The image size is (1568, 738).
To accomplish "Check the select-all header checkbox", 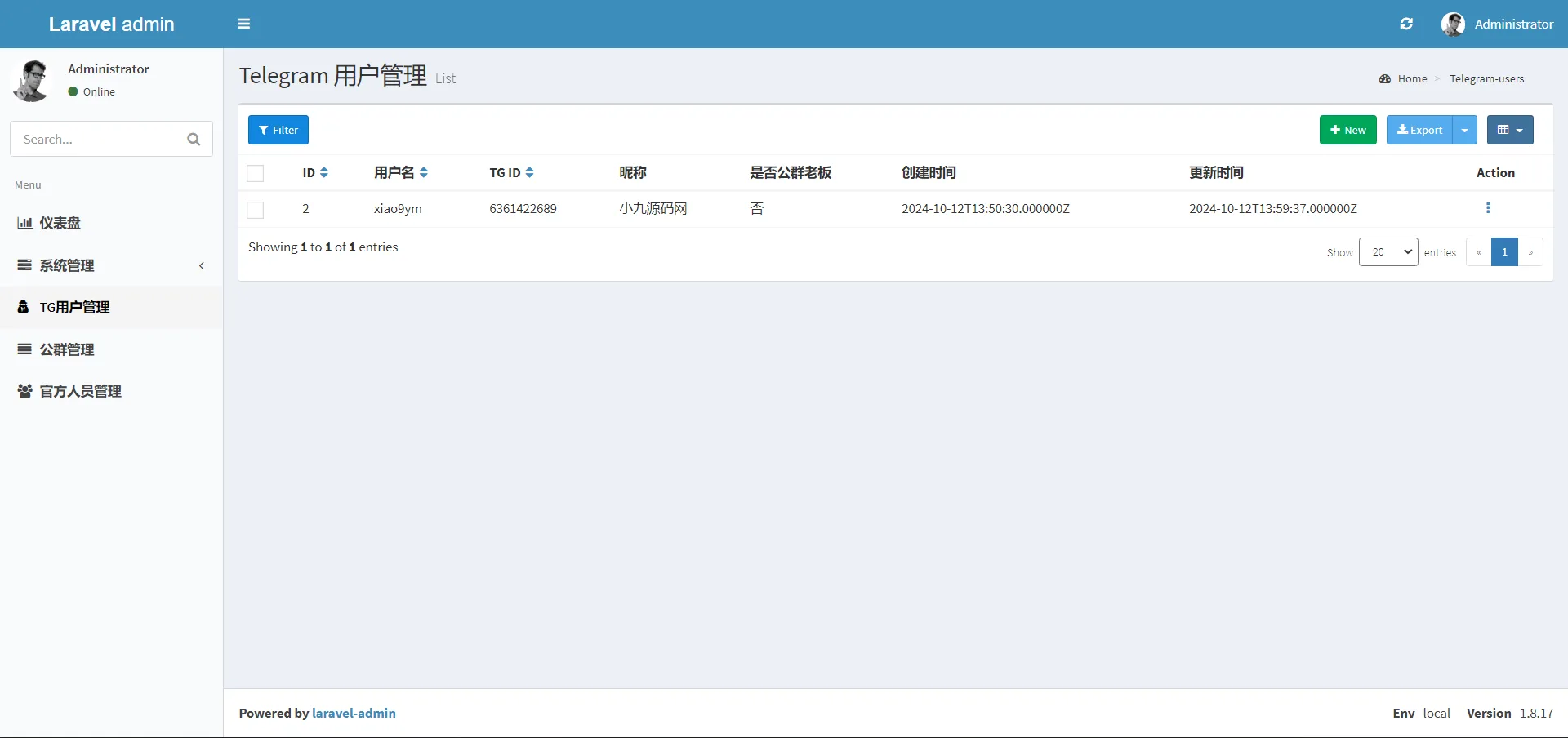I will click(256, 173).
